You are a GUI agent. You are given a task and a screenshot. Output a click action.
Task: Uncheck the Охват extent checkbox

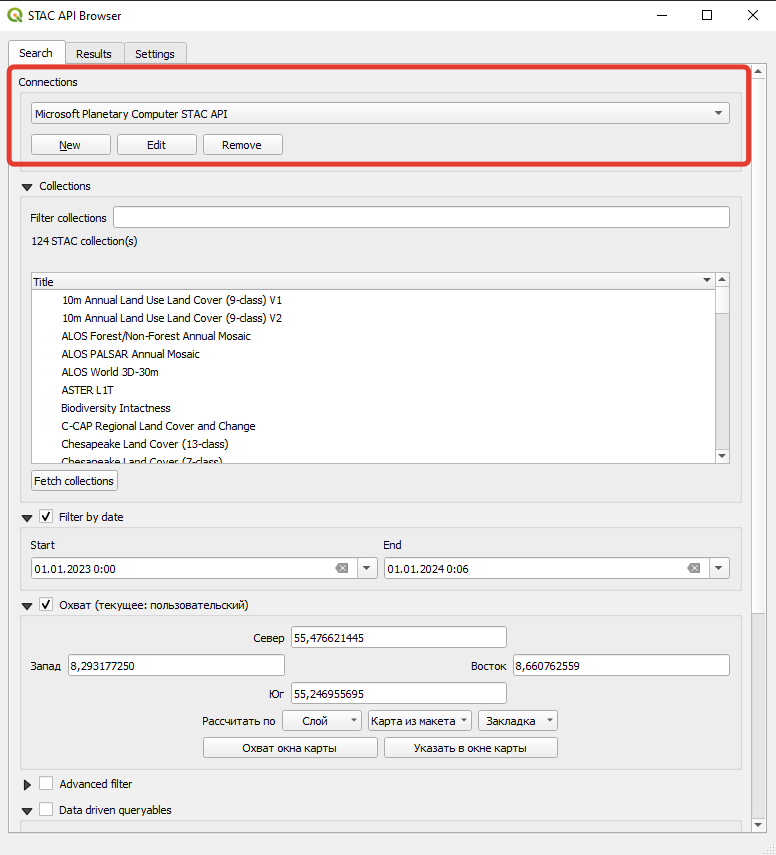coord(46,605)
